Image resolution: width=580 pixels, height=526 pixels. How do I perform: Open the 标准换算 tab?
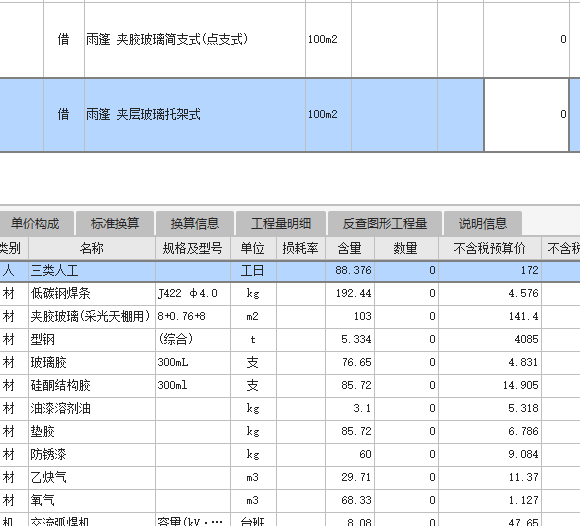click(115, 223)
